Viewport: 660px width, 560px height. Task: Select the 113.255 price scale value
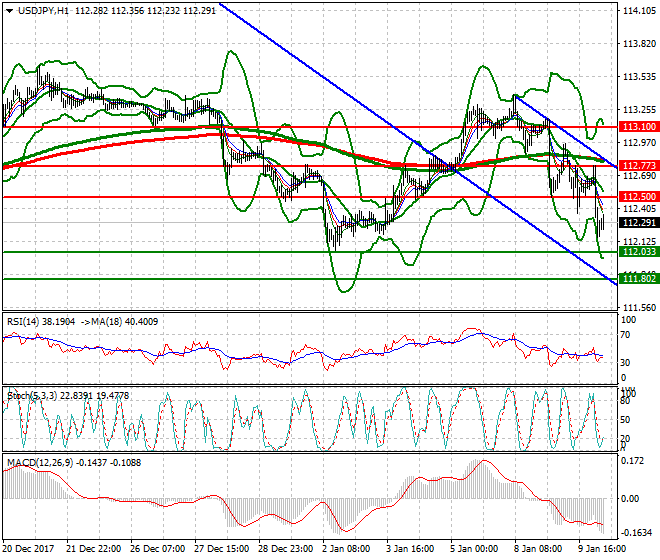click(639, 109)
